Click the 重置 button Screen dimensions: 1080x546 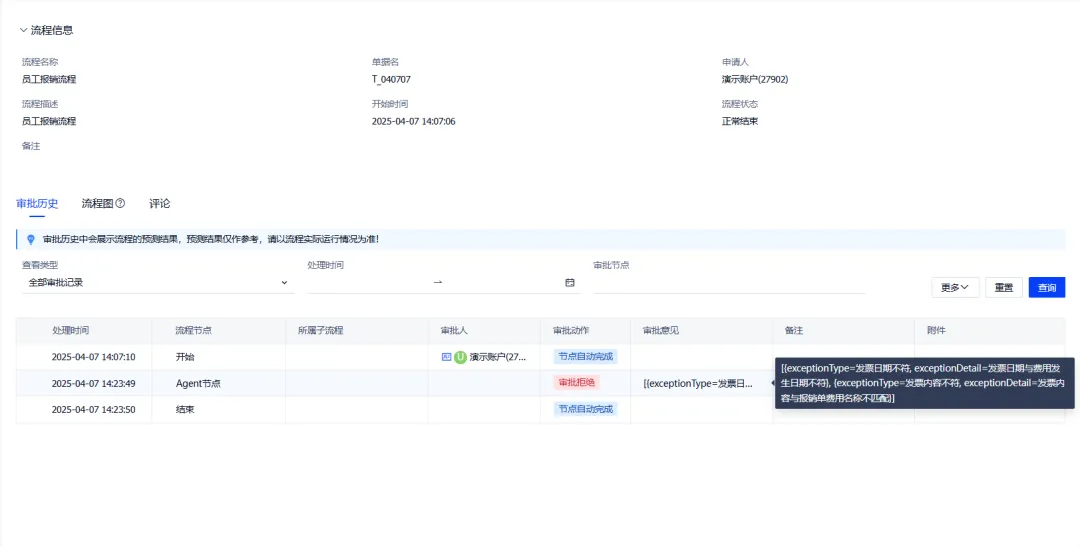pos(1004,287)
